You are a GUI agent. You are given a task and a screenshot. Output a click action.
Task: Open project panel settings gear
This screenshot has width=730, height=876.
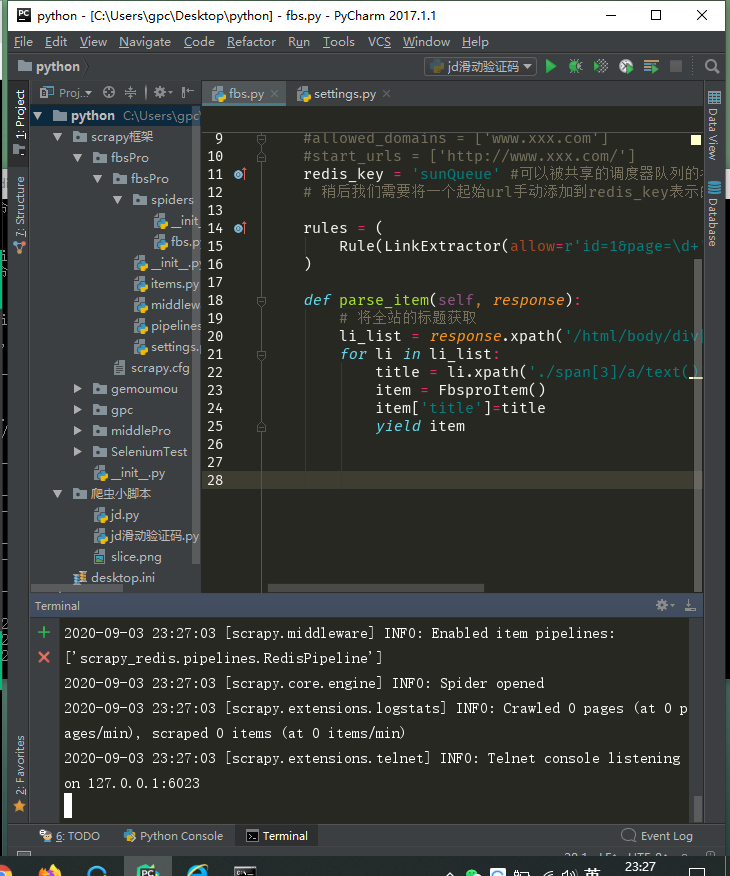coord(163,92)
